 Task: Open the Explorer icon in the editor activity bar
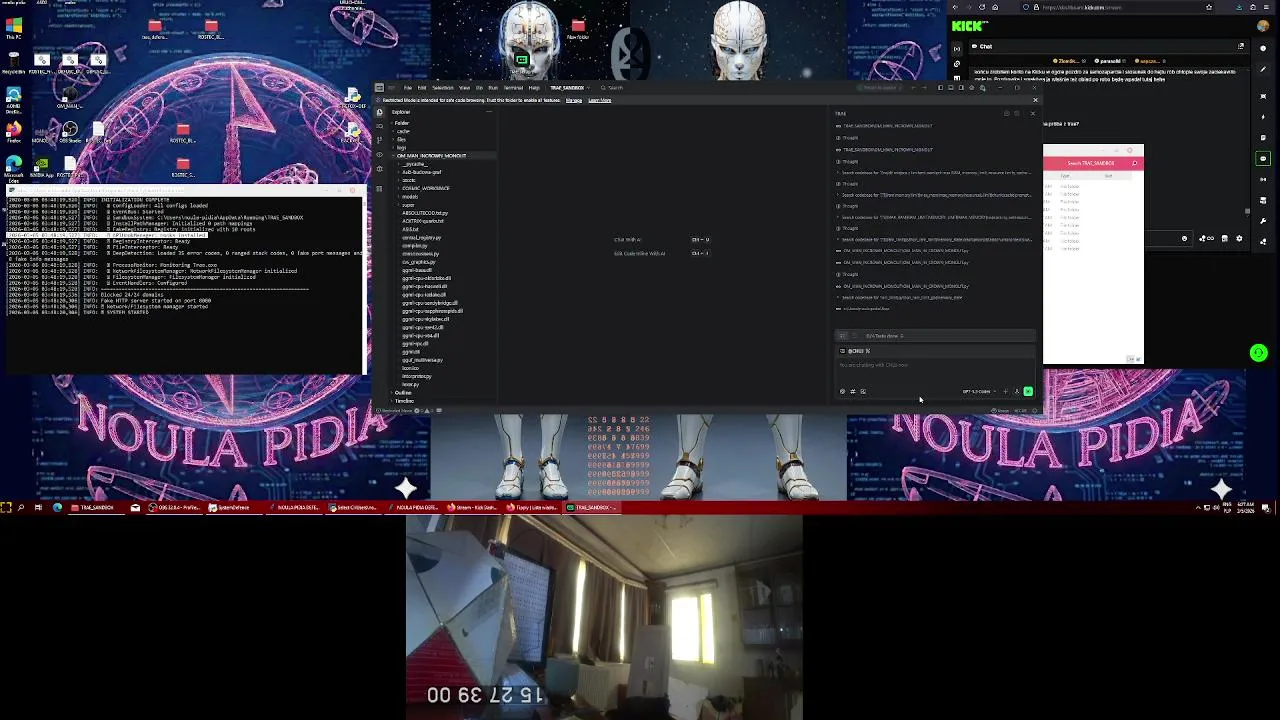point(379,112)
